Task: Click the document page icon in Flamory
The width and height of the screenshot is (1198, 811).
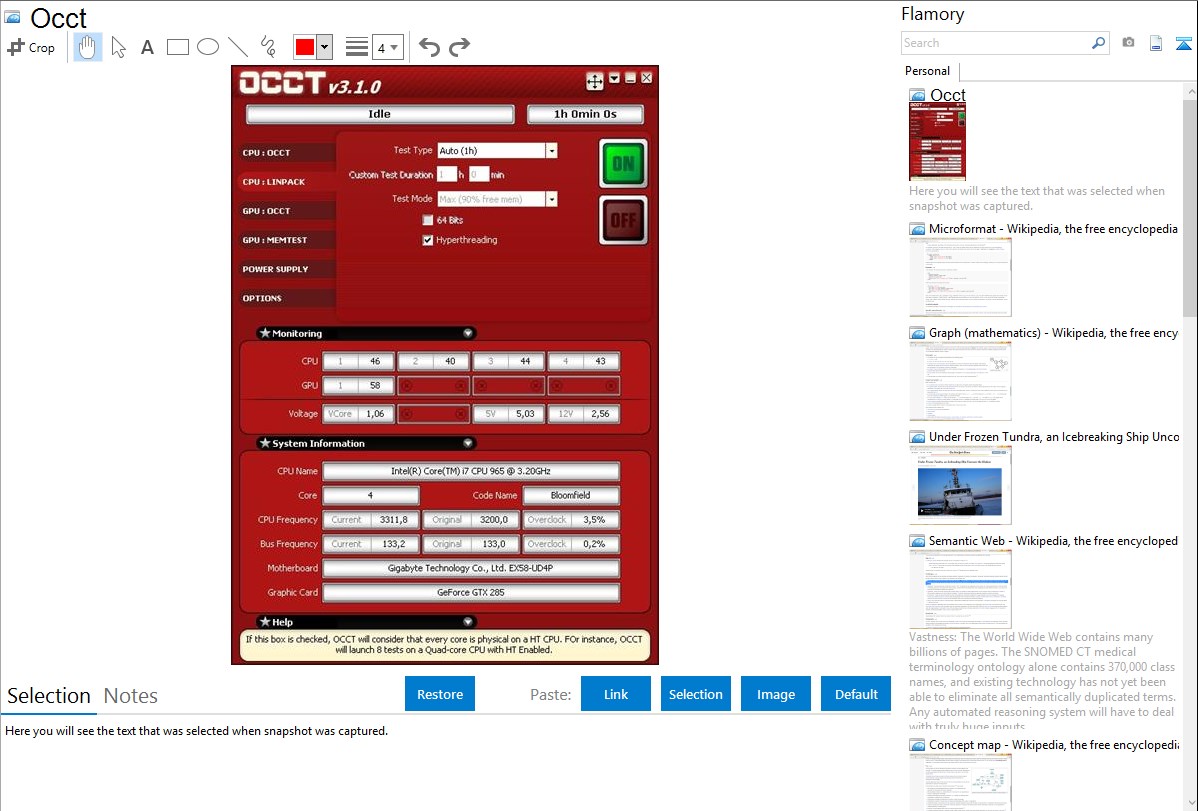Action: click(x=1156, y=43)
